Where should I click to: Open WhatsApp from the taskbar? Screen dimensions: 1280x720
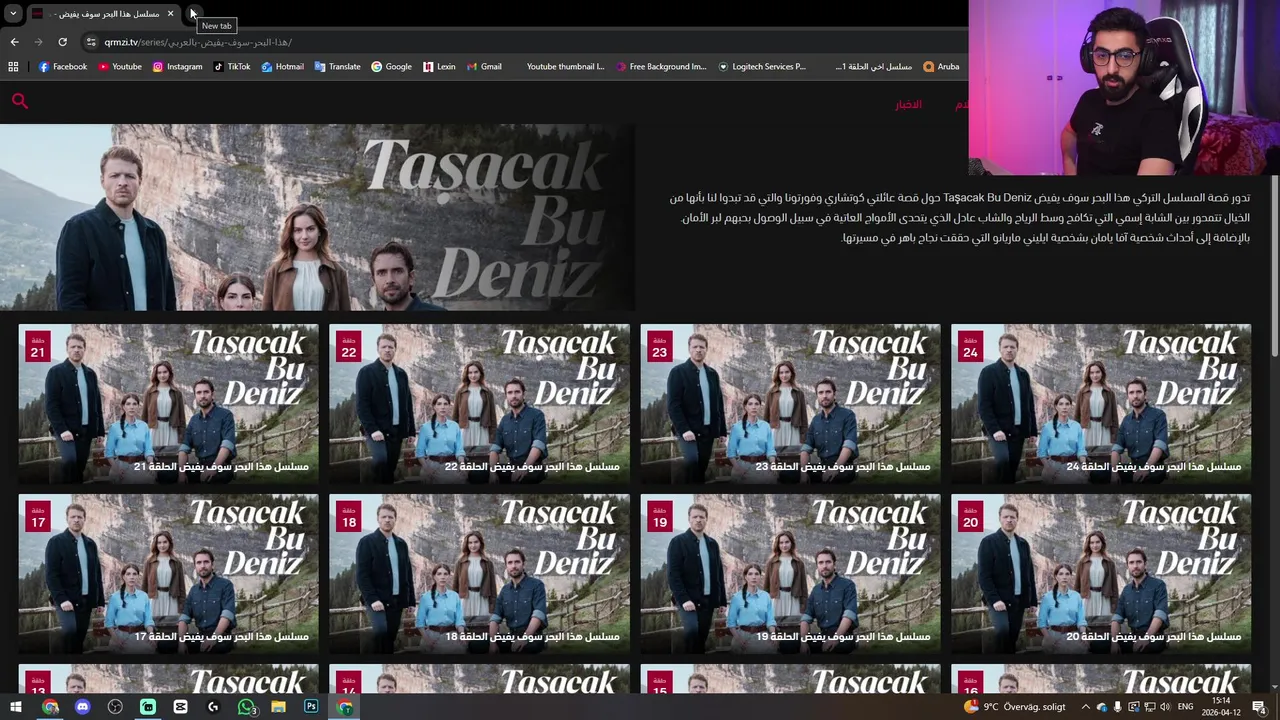pyautogui.click(x=246, y=707)
